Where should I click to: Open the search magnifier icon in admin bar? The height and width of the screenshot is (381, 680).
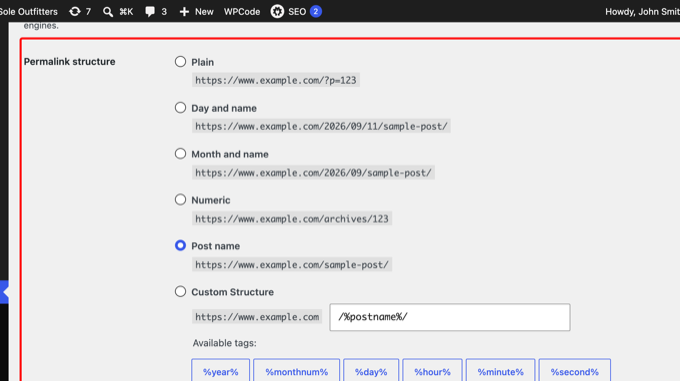pos(108,12)
